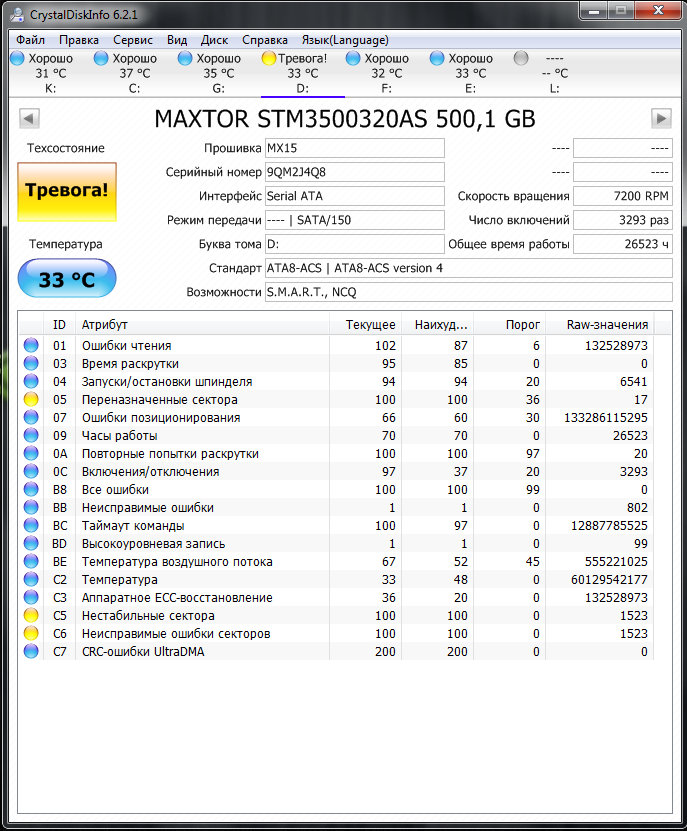
Task: Click yellow orb of 05 Переназначенные сектора
Action: coord(31,399)
